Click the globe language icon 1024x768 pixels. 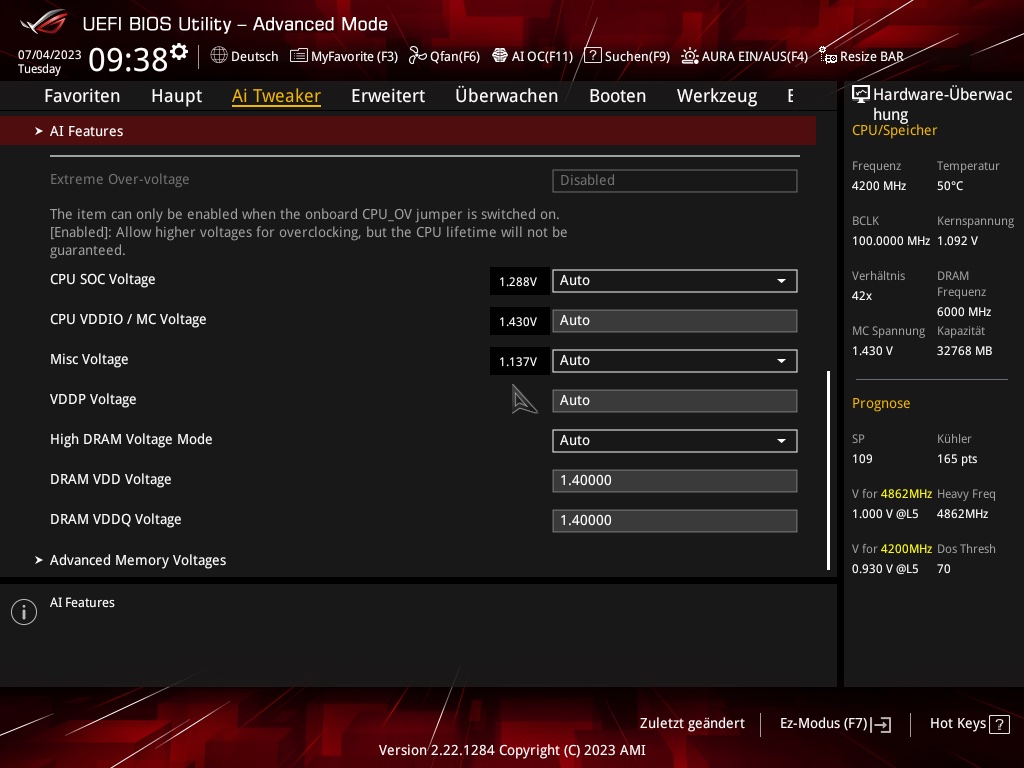219,56
